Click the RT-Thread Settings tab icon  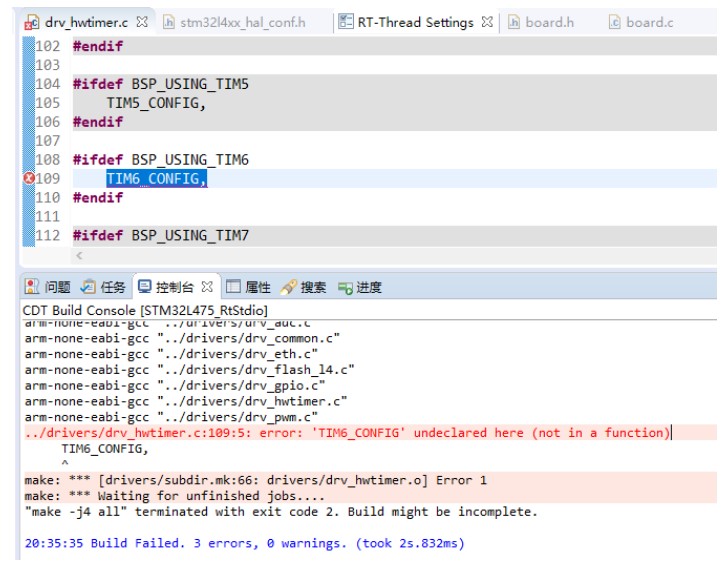pyautogui.click(x=345, y=21)
